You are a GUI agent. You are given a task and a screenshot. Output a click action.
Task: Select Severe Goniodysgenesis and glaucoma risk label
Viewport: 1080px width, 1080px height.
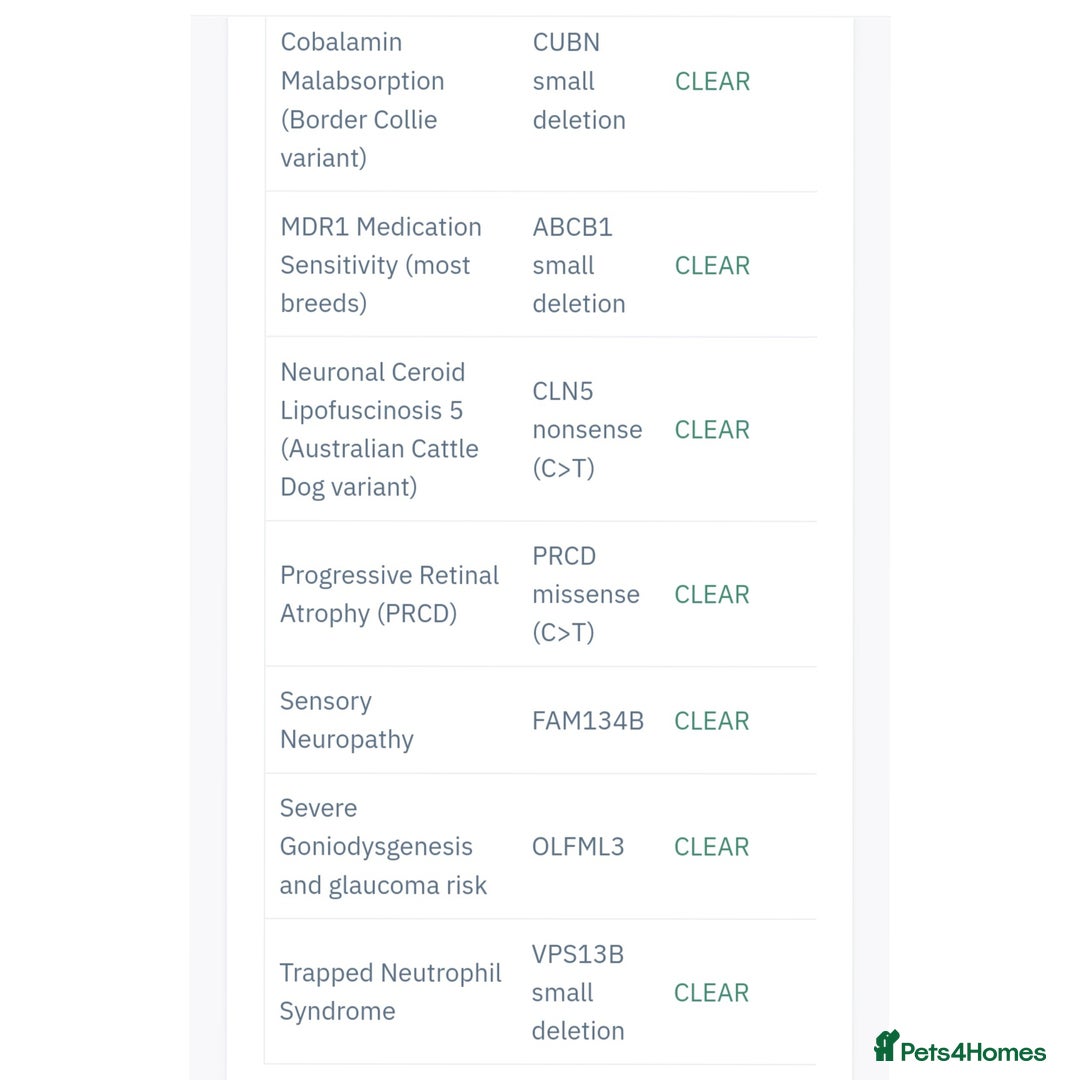(383, 847)
